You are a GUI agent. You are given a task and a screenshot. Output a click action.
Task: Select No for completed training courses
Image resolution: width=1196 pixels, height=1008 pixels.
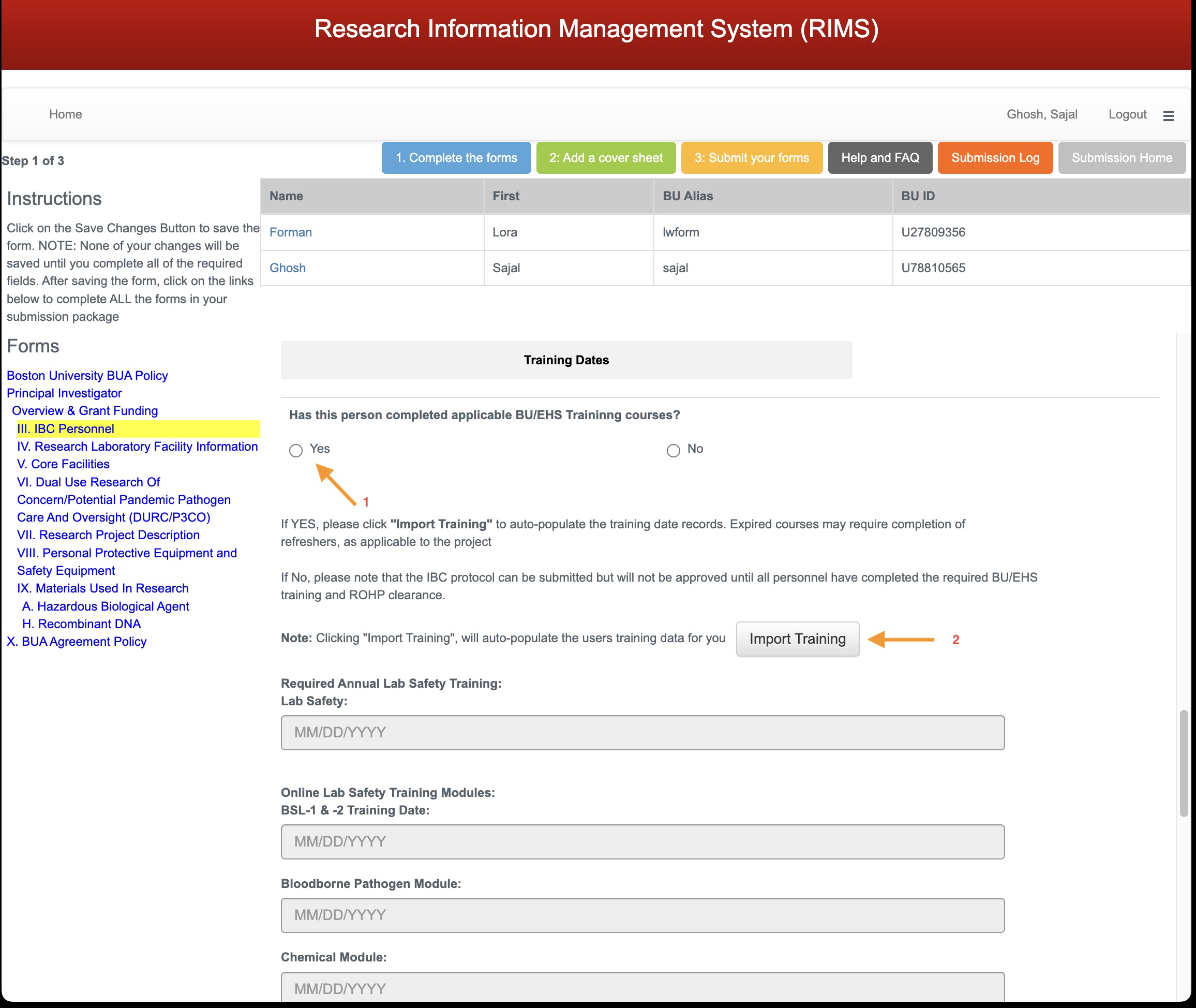click(674, 450)
